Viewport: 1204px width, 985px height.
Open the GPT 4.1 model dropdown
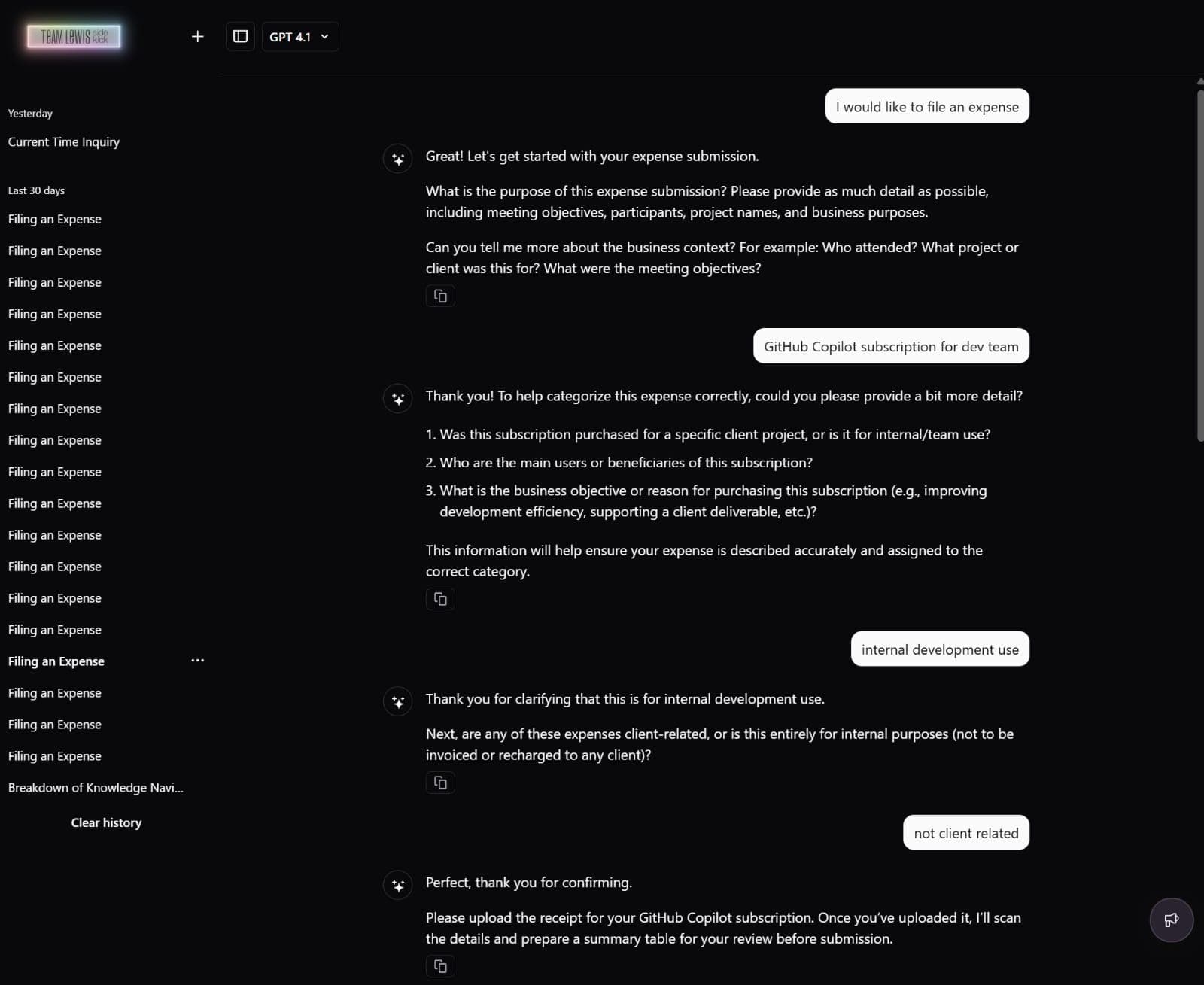299,36
